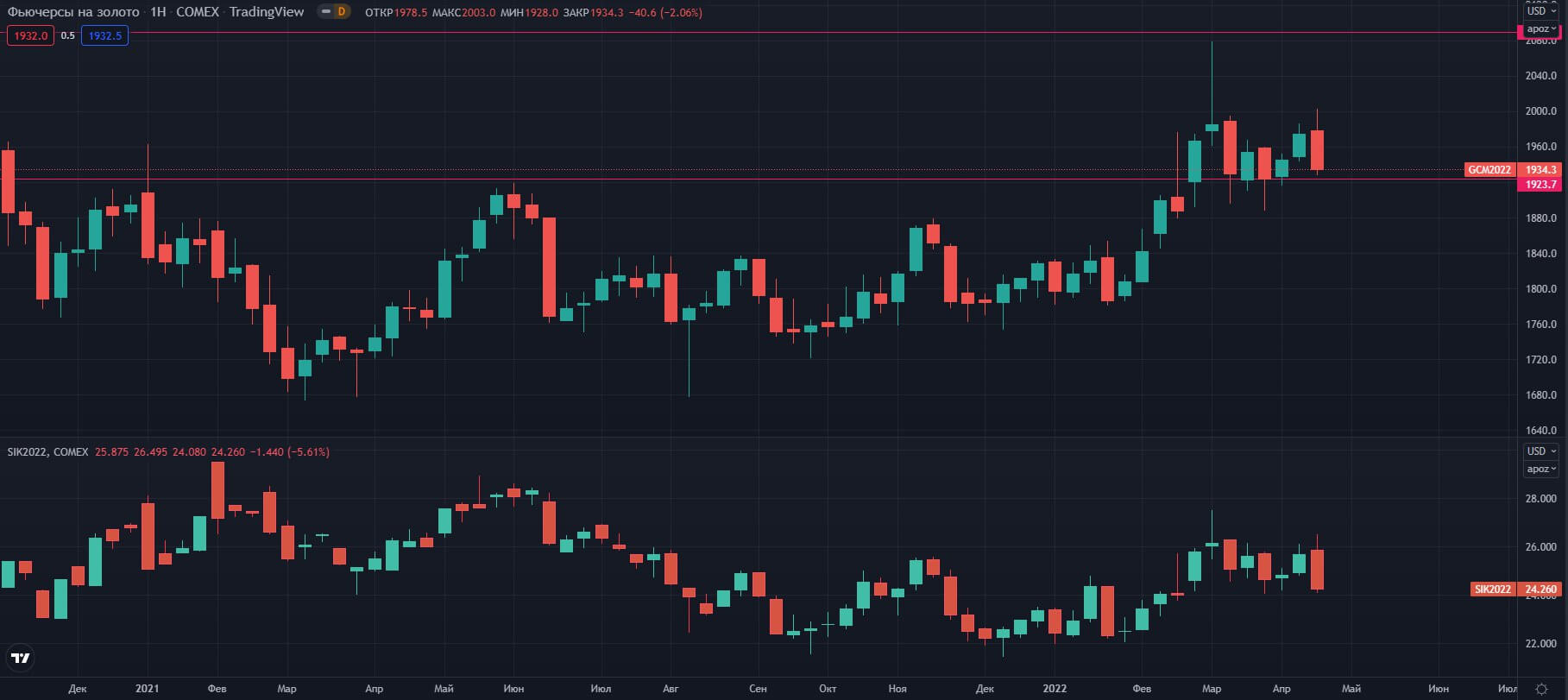Click the close value 1934.3
The height and width of the screenshot is (700, 1568).
[x=607, y=12]
